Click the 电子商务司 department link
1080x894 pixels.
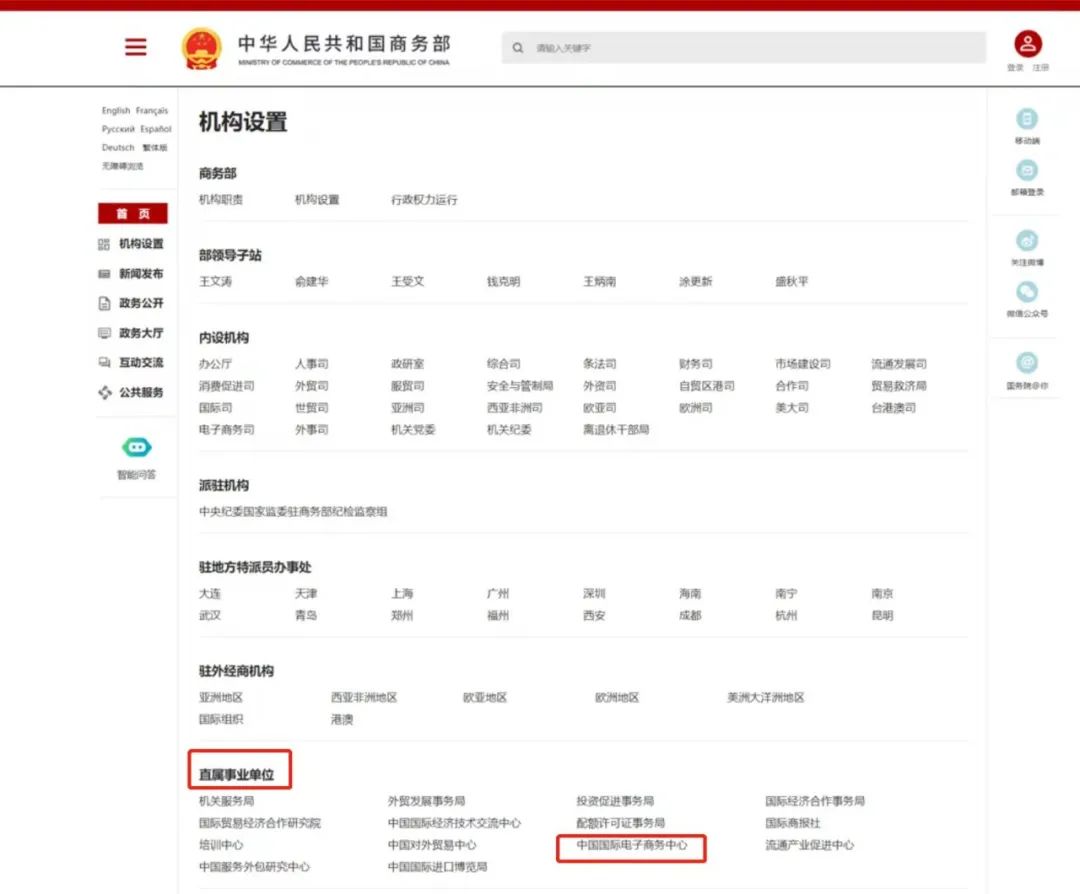(226, 430)
